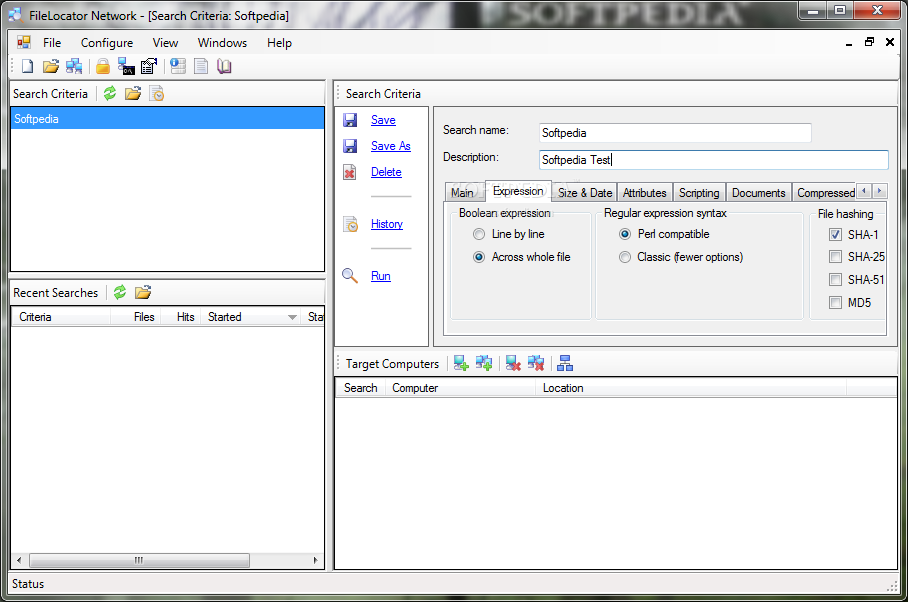Select the Line by line radio button
The width and height of the screenshot is (908, 602).
(x=479, y=234)
